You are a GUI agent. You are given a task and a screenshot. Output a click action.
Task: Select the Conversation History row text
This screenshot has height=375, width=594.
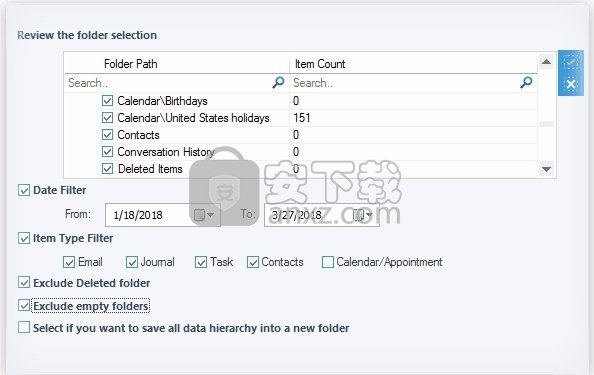(166, 152)
